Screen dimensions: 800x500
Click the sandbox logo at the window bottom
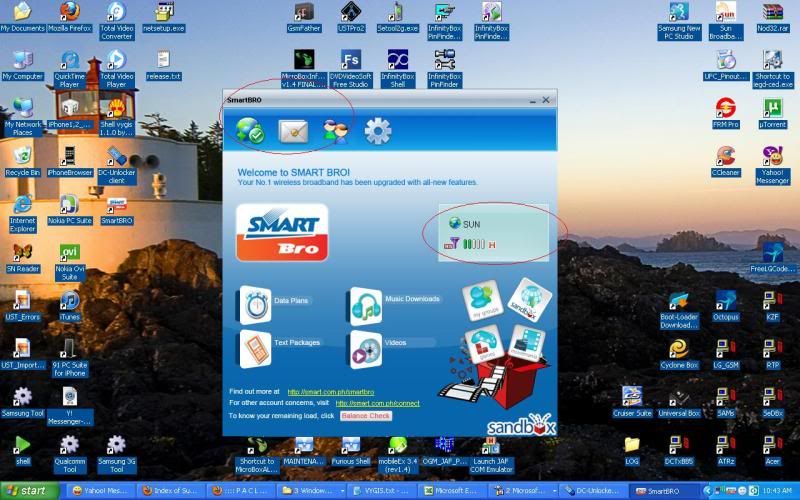[x=521, y=426]
